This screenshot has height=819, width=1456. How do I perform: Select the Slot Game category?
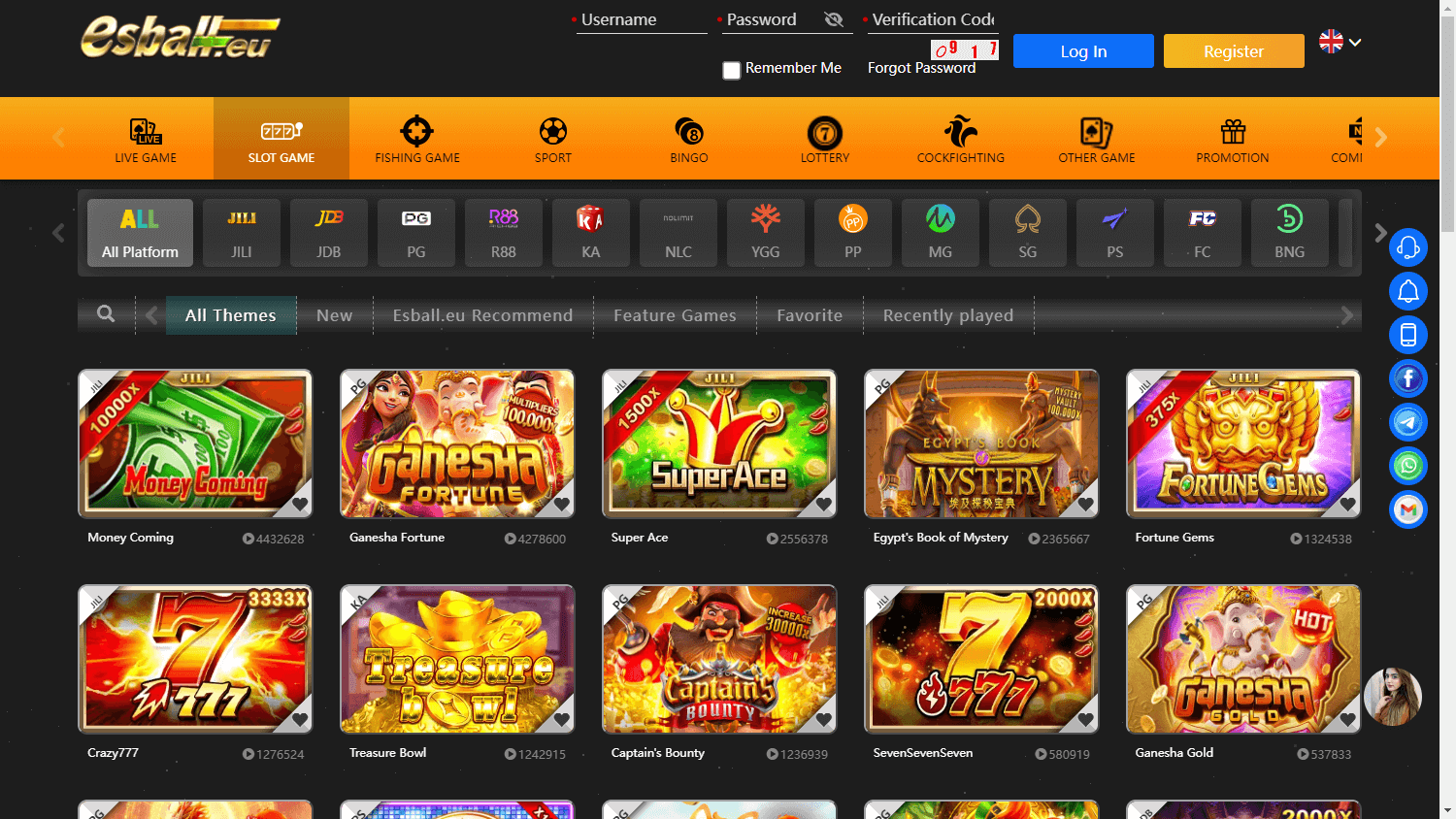(x=281, y=139)
